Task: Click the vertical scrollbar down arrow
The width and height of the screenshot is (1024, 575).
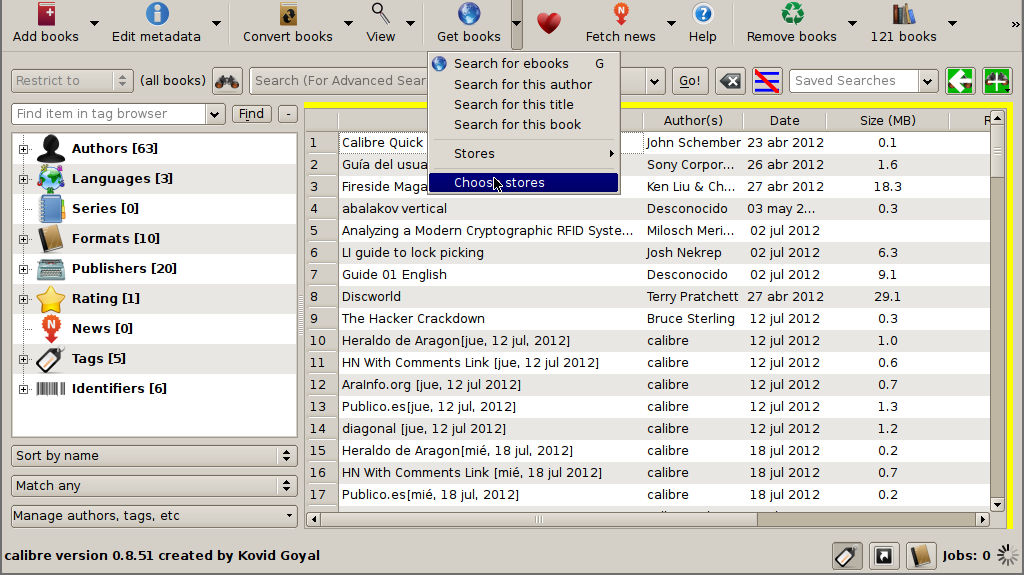Action: click(997, 504)
